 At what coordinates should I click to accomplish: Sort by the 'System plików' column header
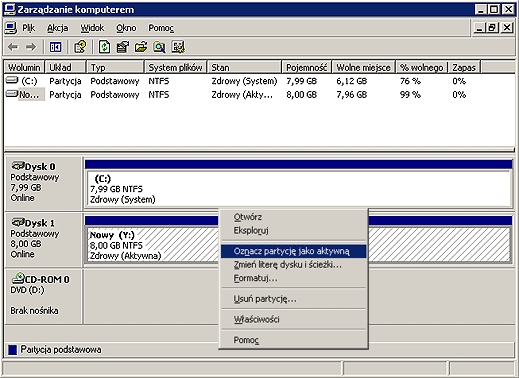pyautogui.click(x=175, y=67)
